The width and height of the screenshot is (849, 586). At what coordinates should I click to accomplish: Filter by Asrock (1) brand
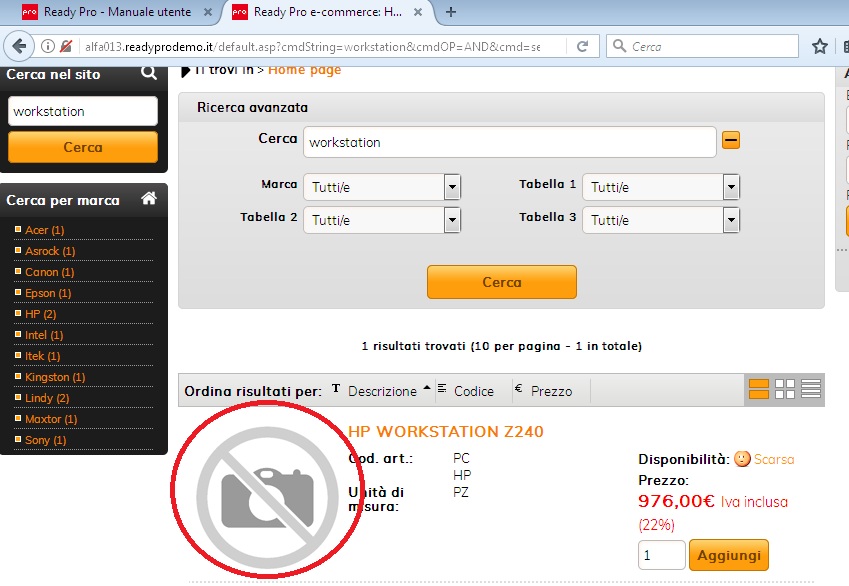pos(50,251)
